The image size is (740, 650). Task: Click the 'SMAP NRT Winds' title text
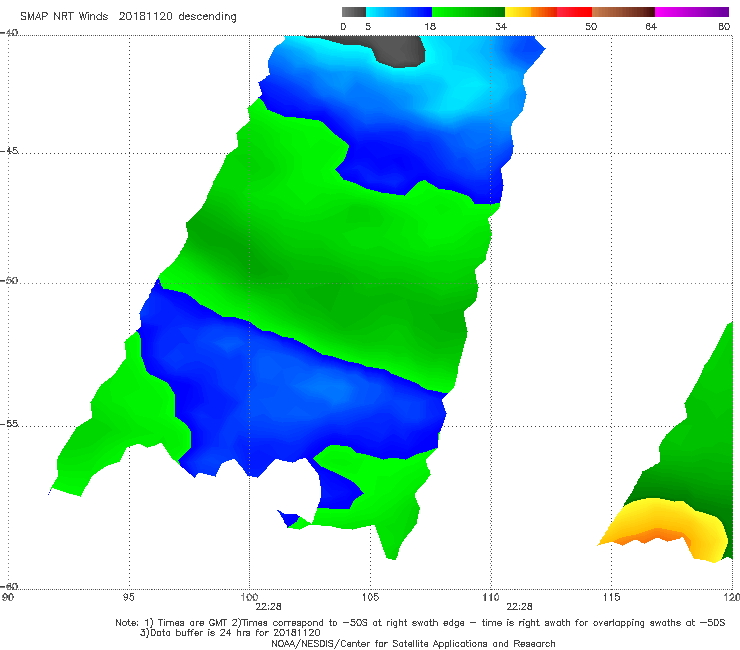(x=64, y=16)
